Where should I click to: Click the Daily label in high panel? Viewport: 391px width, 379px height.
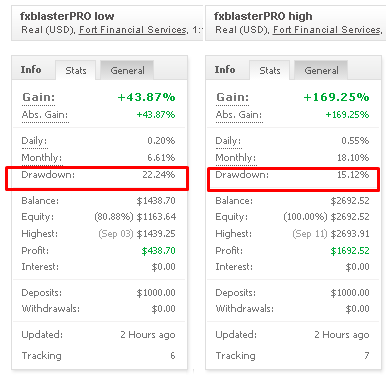point(228,141)
